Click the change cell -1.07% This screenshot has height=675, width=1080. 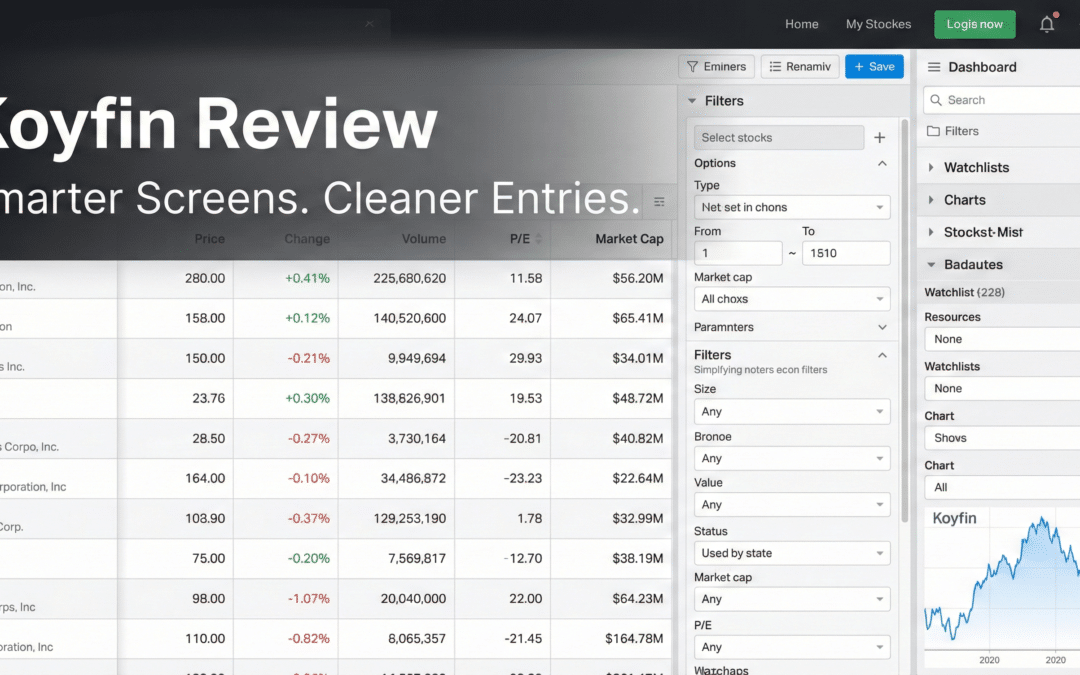pyautogui.click(x=309, y=599)
